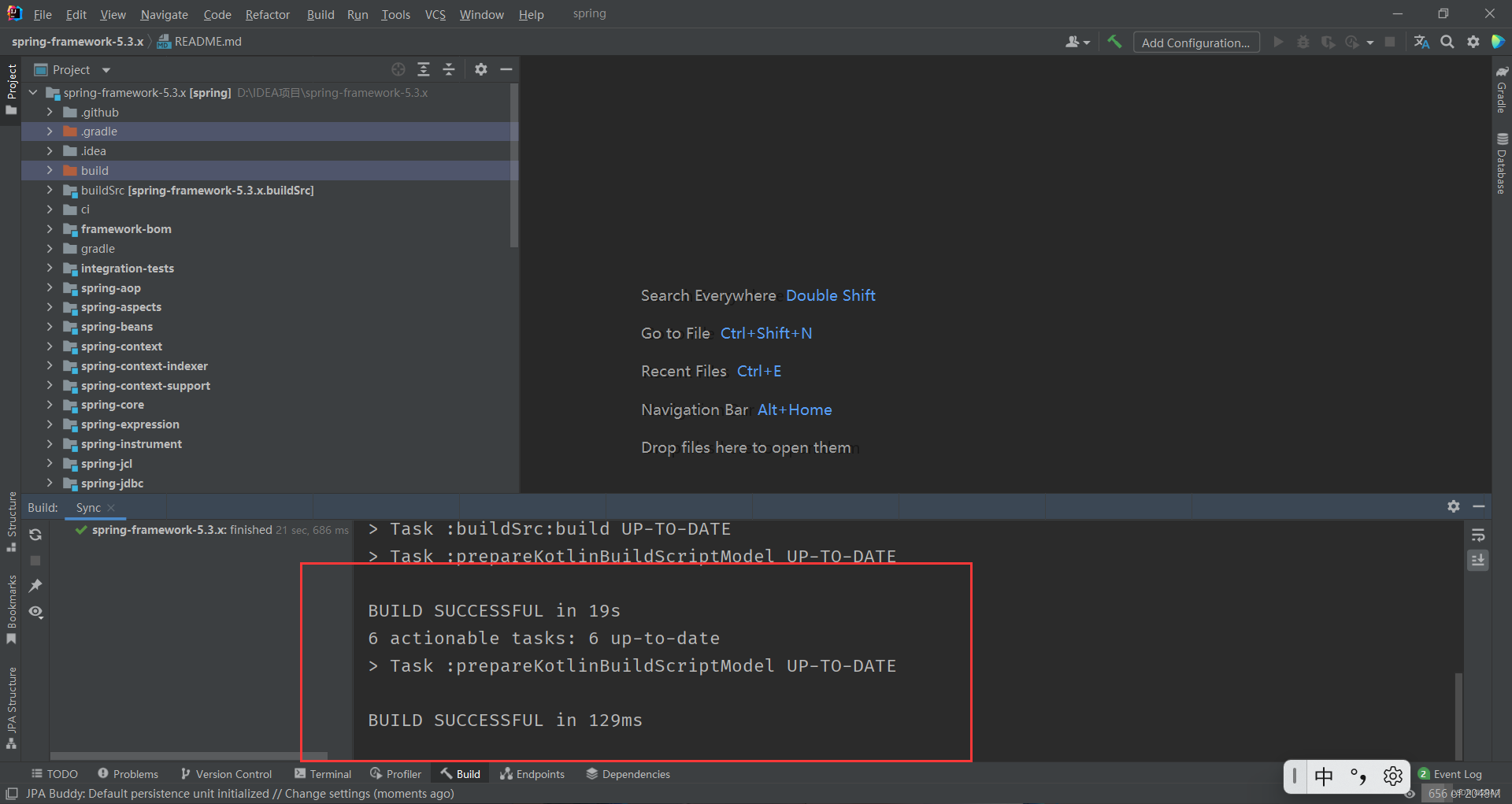The height and width of the screenshot is (804, 1512).
Task: Click the build tree horizontal scrollbar
Action: [188, 756]
